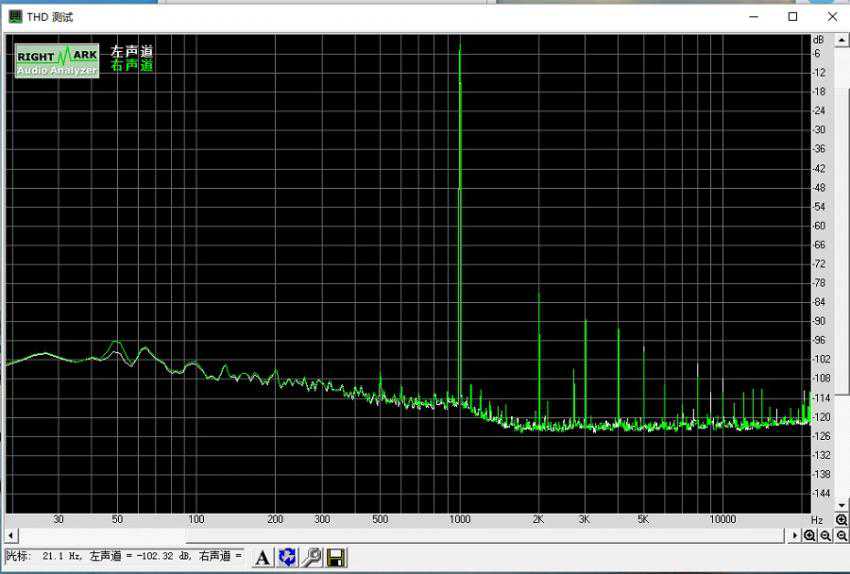Zoom out on the horizontal frequency axis
The height and width of the screenshot is (574, 850).
click(x=826, y=536)
